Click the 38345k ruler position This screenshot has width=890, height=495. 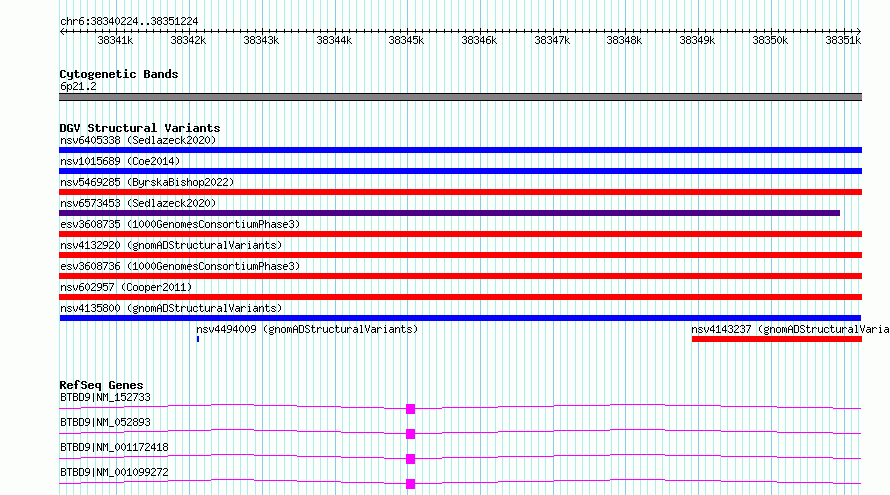[x=406, y=40]
